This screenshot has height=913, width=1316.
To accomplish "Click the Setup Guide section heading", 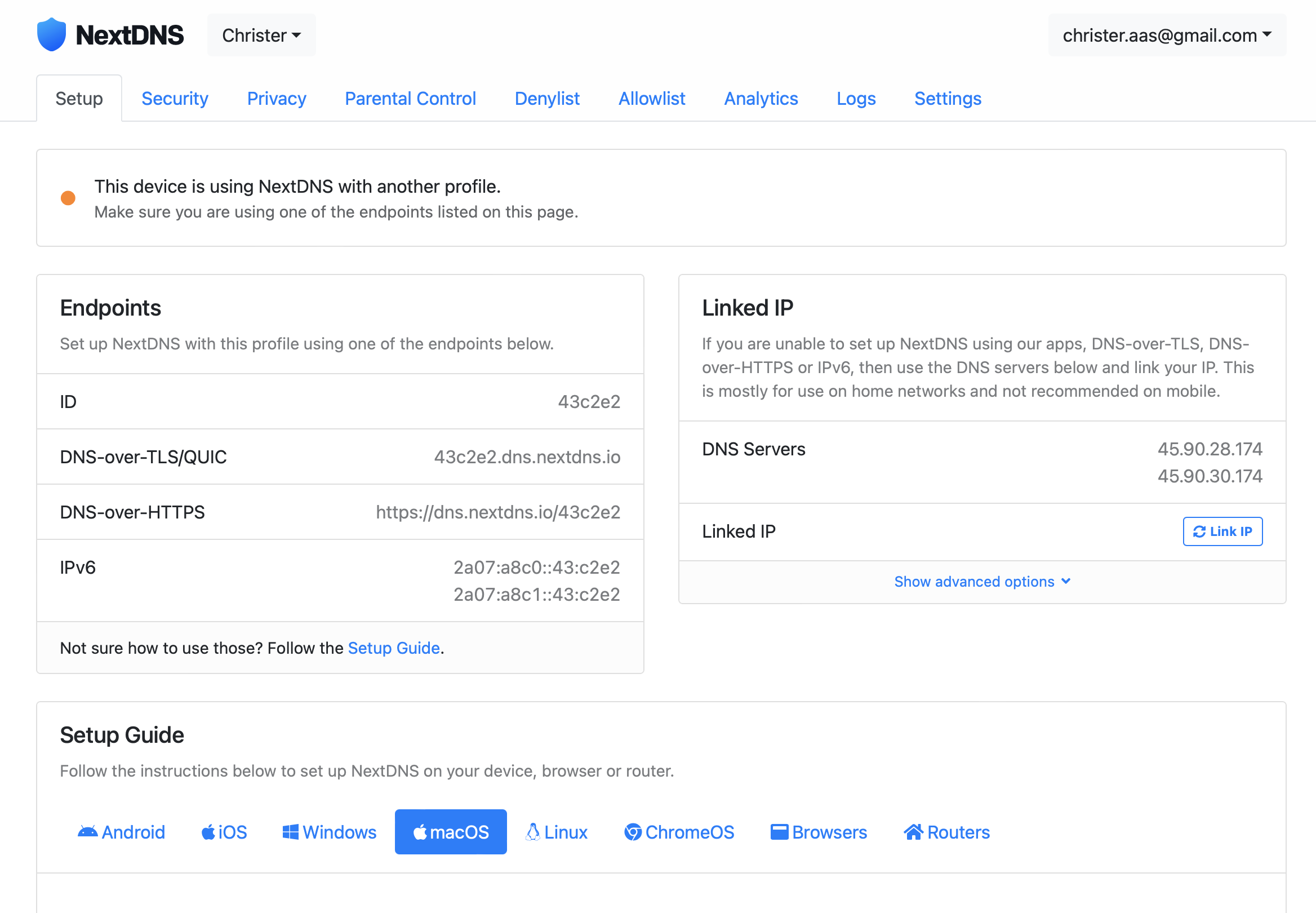I will 122,735.
